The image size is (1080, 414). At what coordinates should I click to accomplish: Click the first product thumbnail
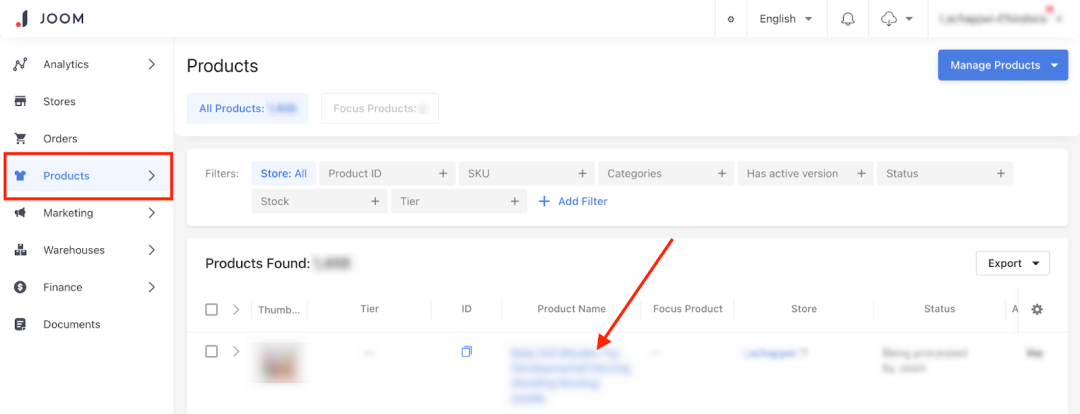279,364
